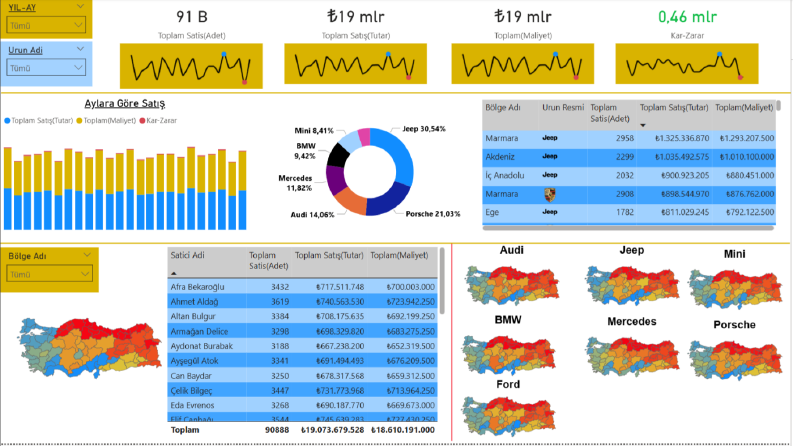The image size is (793, 446).
Task: Click the Jeep logo in Akdeniz row
Action: point(550,156)
